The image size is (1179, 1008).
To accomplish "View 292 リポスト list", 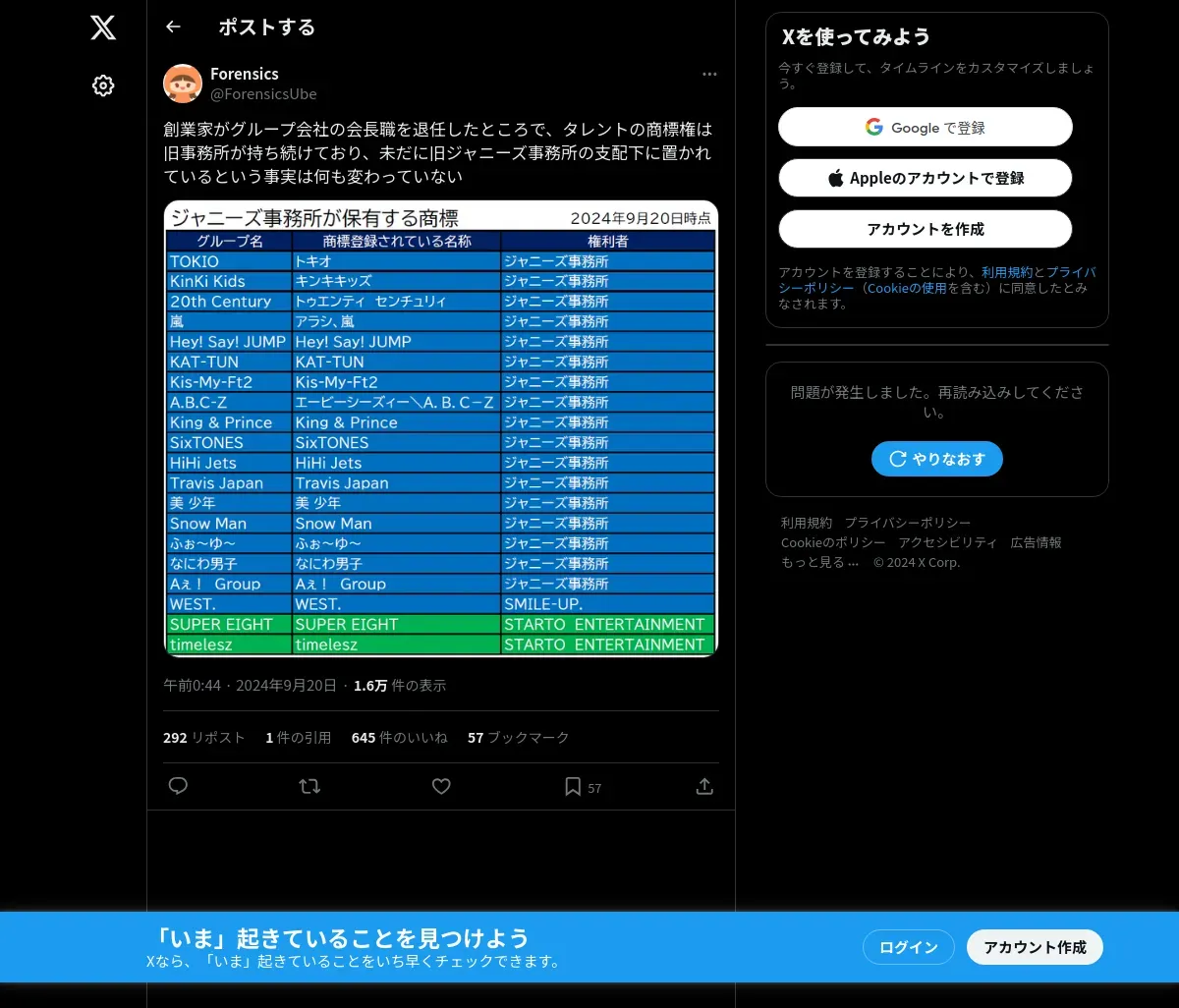I will [204, 738].
